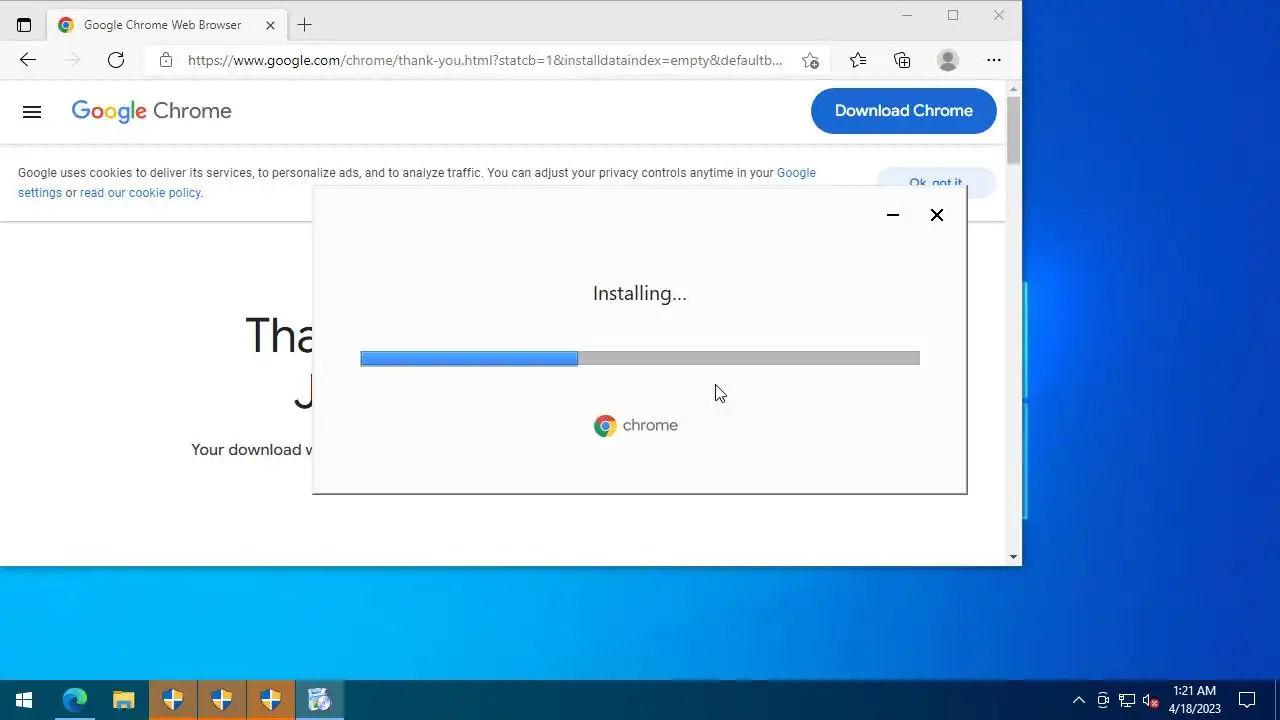Select the first security shield taskbar item
The width and height of the screenshot is (1280, 720).
[x=173, y=700]
